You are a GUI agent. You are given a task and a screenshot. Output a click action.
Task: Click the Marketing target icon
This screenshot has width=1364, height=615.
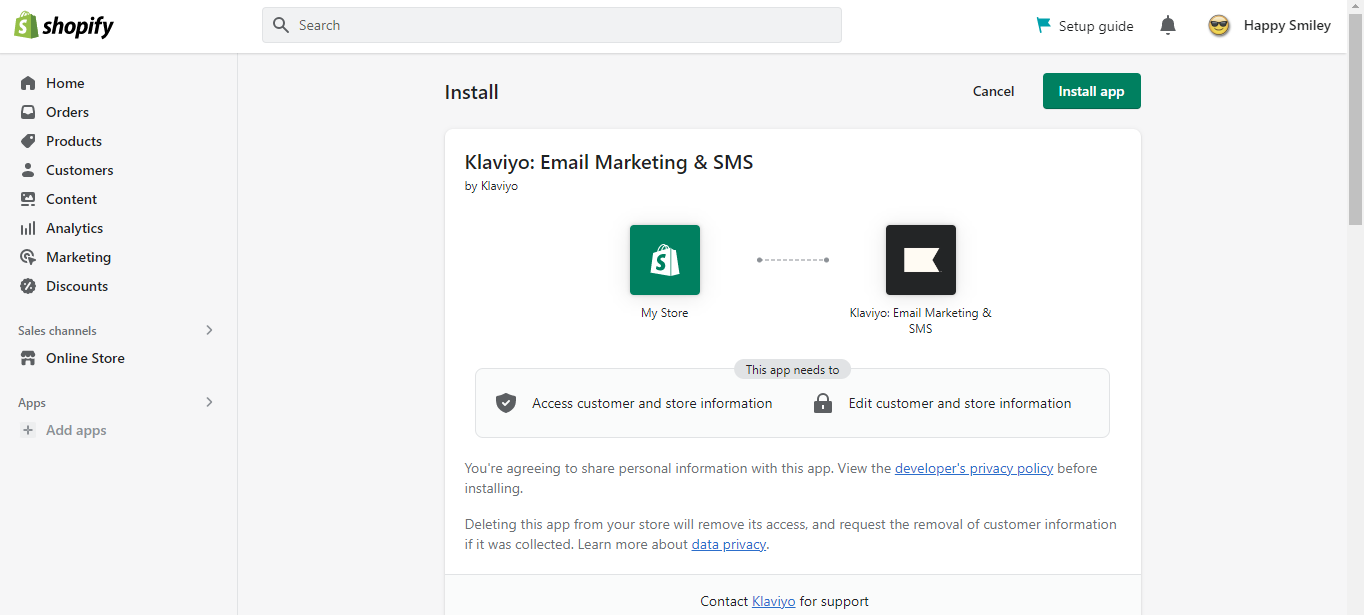click(28, 257)
